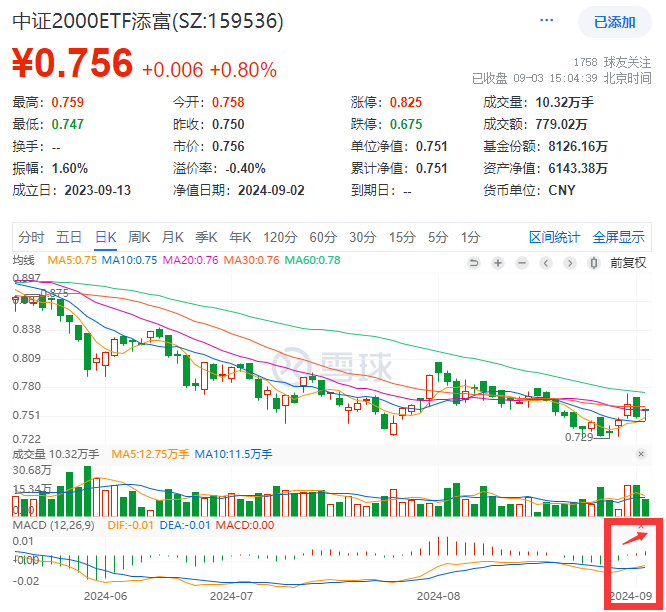Click the 基金份额 value 8126.16万
The width and height of the screenshot is (666, 612).
578,146
